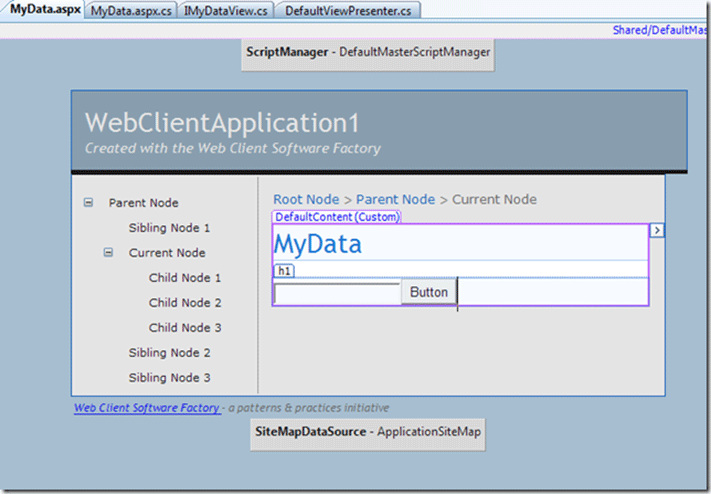The height and width of the screenshot is (494, 711).
Task: Open the IMyDataView.cs tab
Action: pyautogui.click(x=226, y=10)
